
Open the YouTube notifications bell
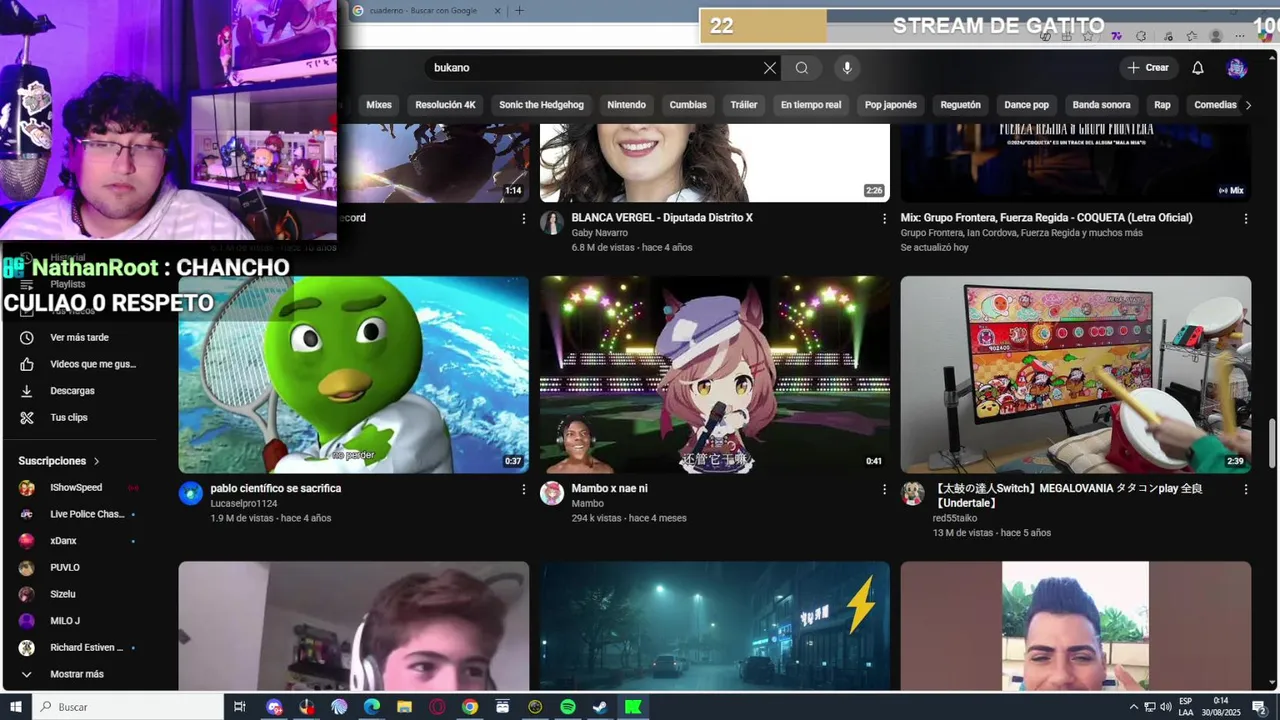coord(1198,68)
